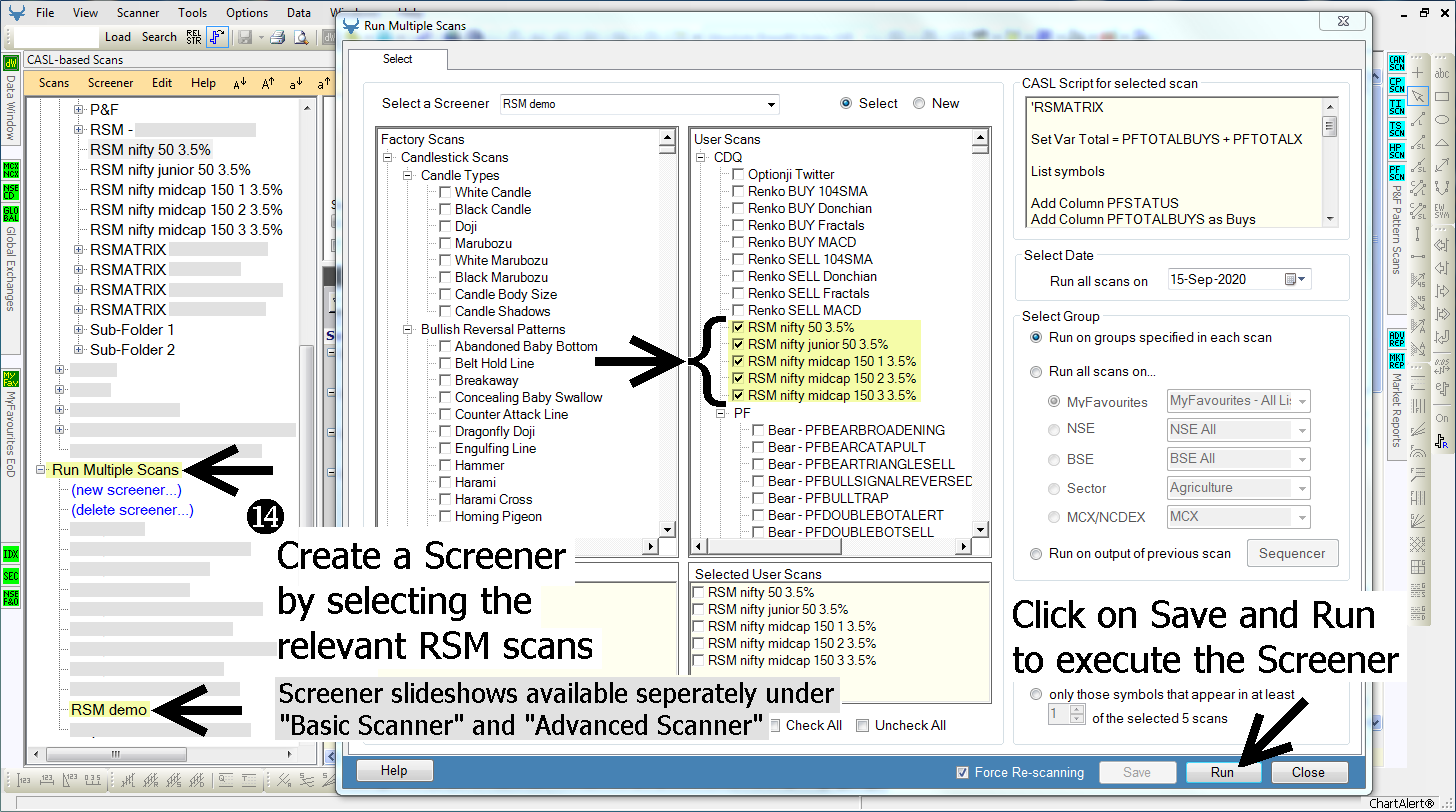Click the ADV REP report icon
This screenshot has height=812, width=1456.
pos(1397,337)
